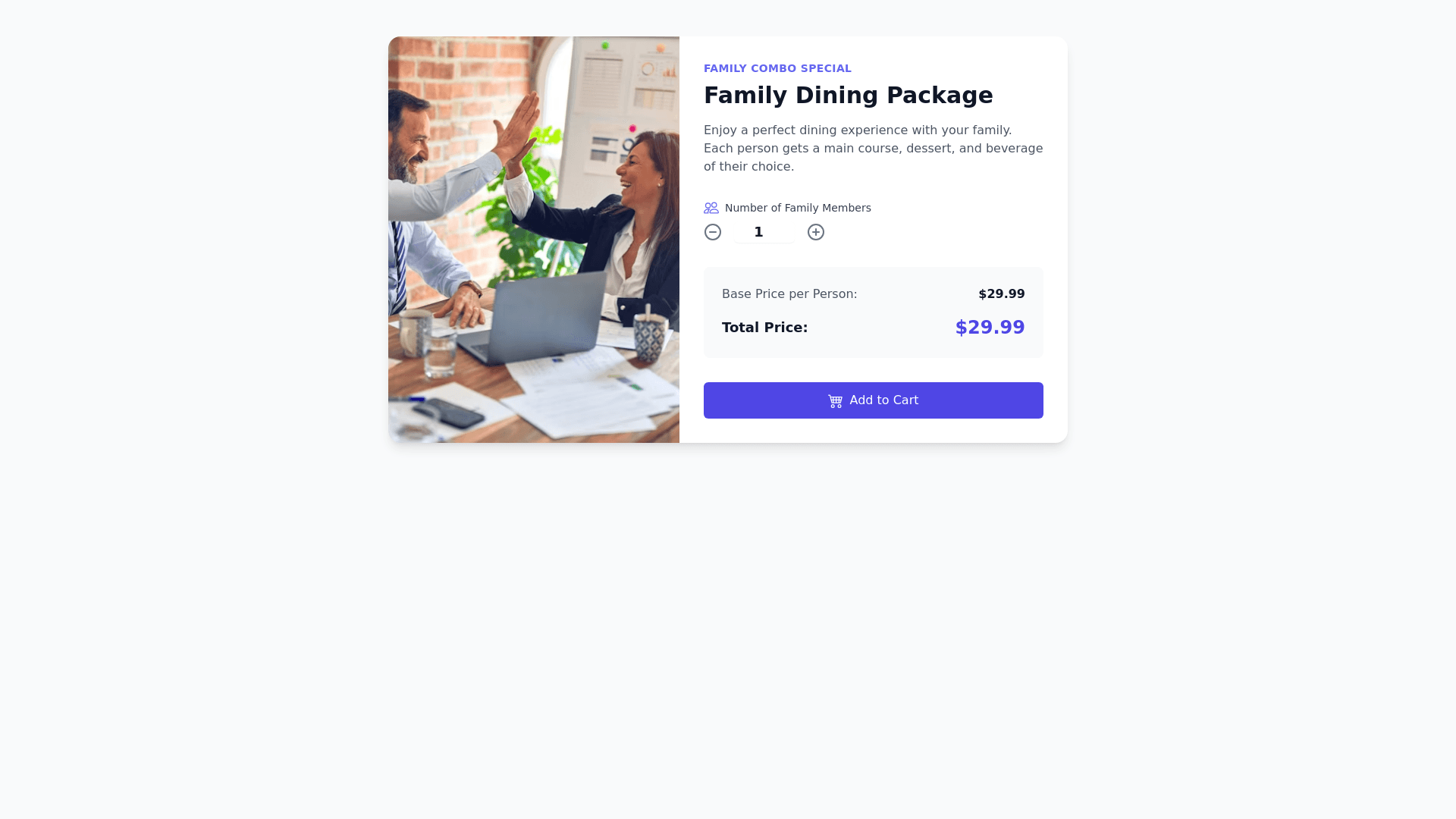
Task: Click the smartphone lying on the table in the photo
Action: click(x=449, y=413)
